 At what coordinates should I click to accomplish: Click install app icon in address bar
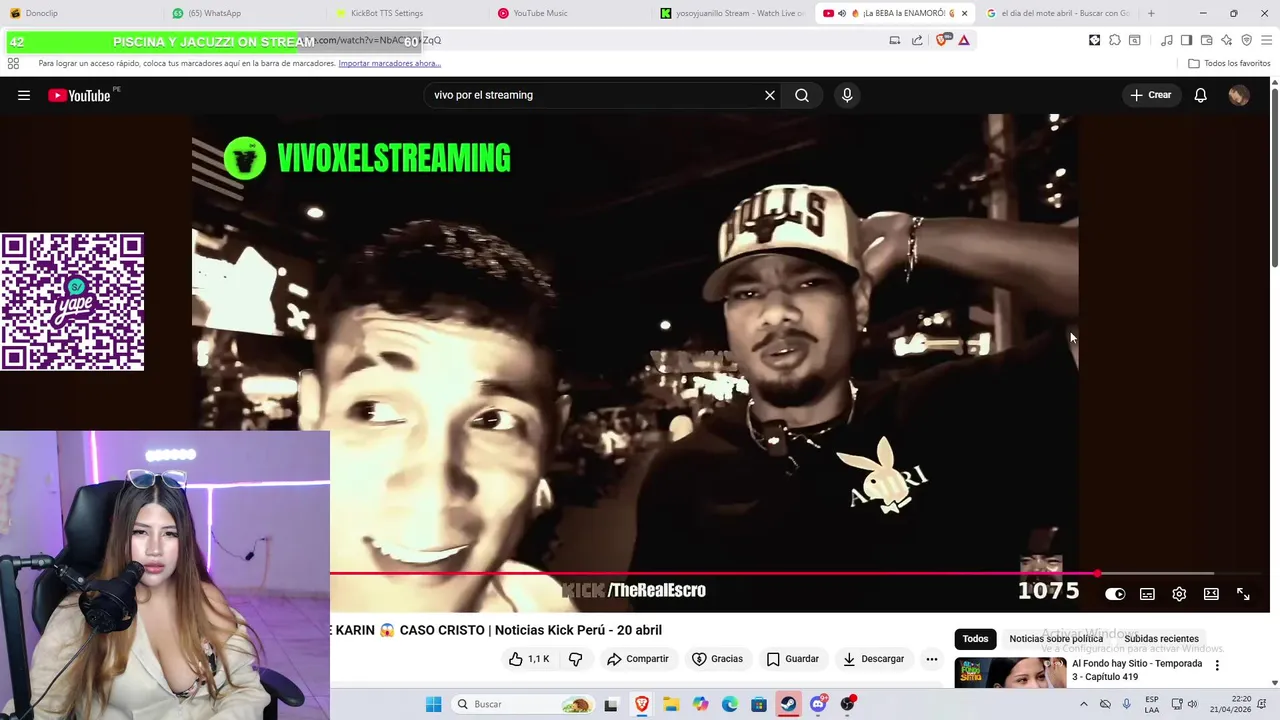pyautogui.click(x=895, y=40)
